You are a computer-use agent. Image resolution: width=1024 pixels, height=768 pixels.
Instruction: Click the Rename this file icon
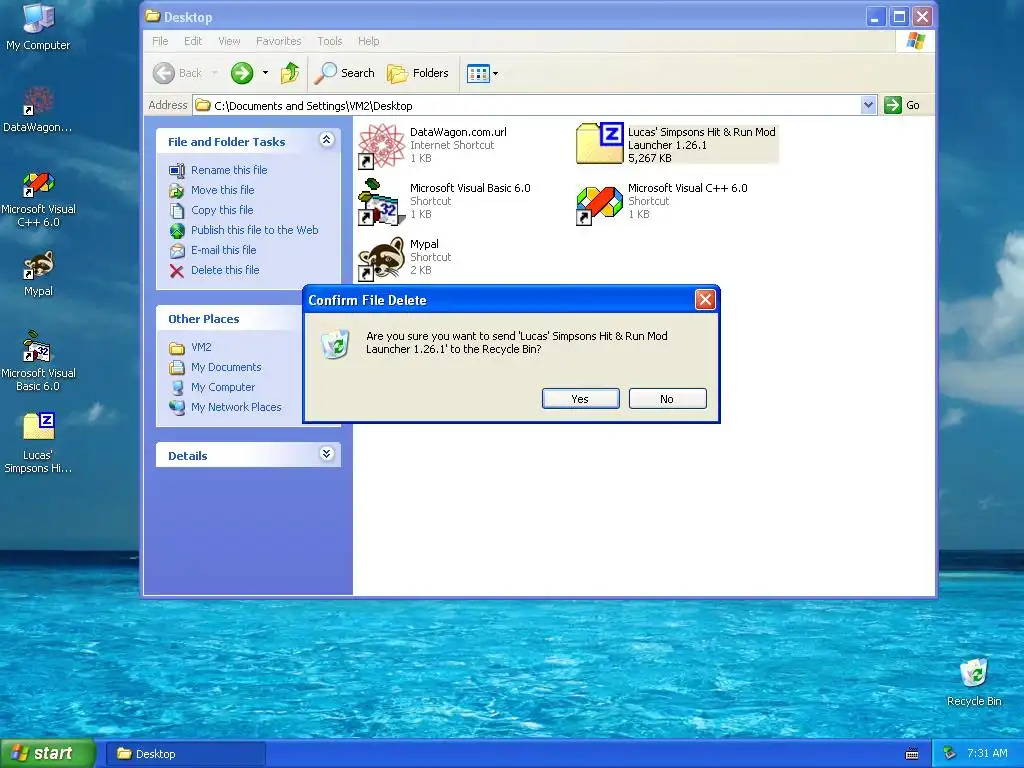click(x=177, y=170)
